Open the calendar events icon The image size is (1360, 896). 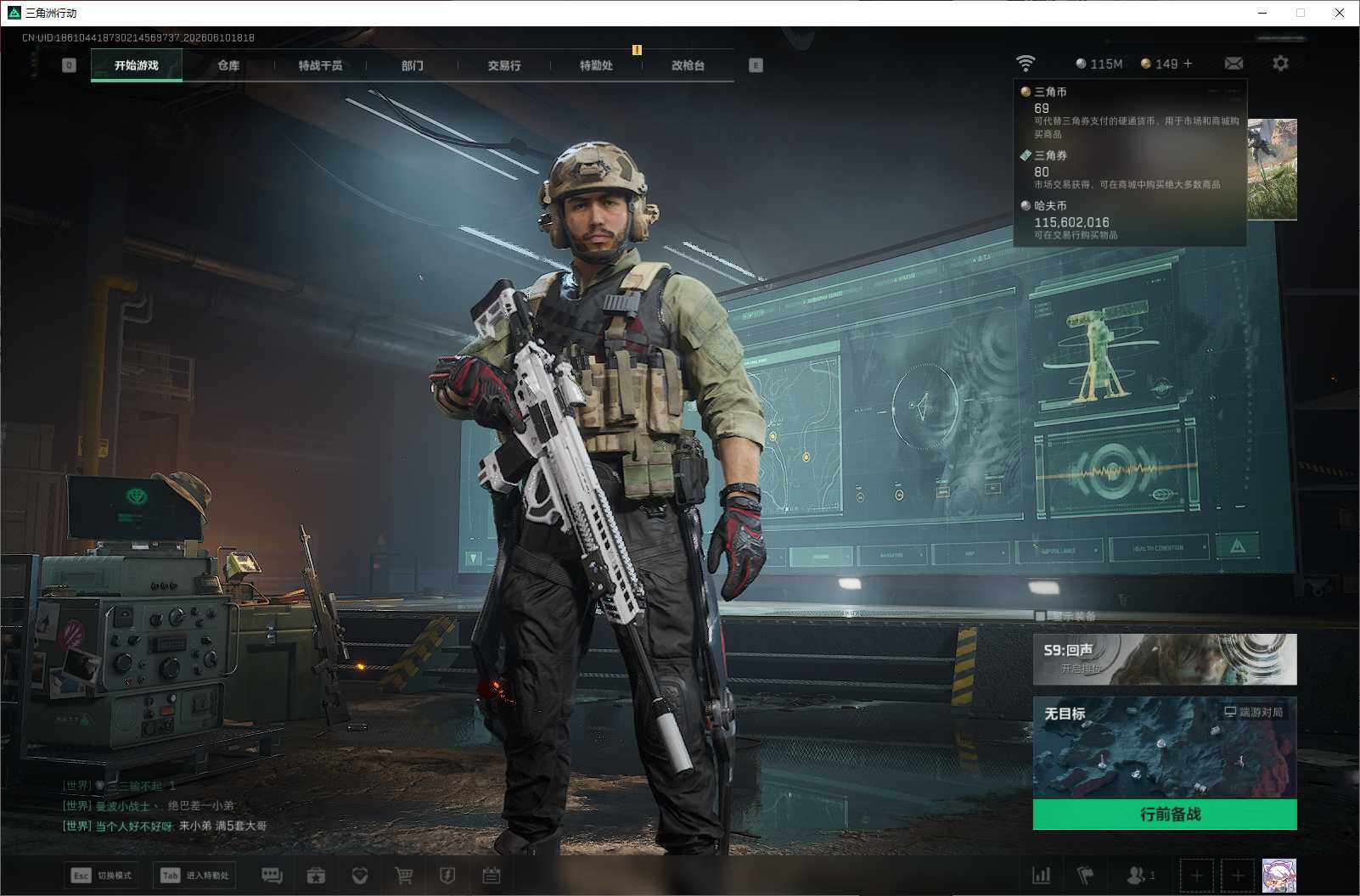point(492,876)
